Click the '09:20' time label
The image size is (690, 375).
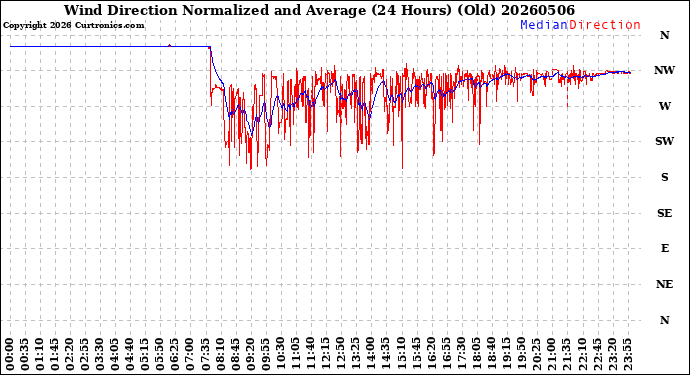250,355
